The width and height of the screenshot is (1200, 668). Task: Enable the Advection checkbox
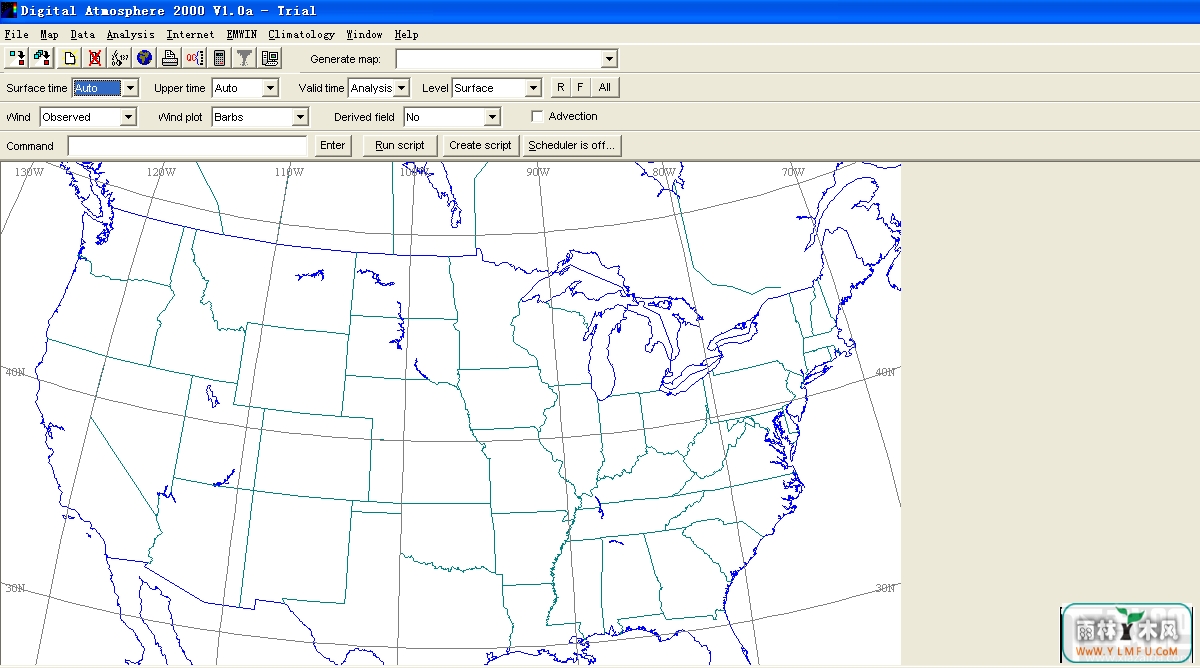tap(538, 117)
